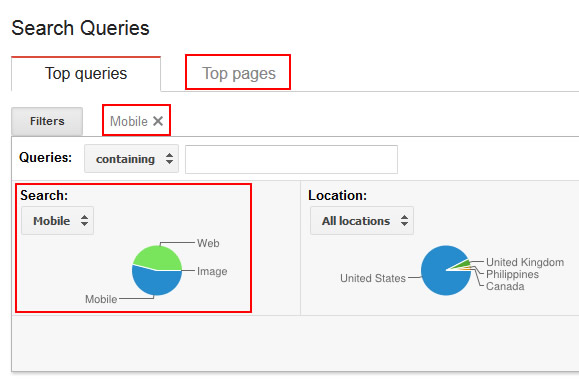Click the Mobile filter chip label
This screenshot has height=380, width=579.
tap(129, 121)
